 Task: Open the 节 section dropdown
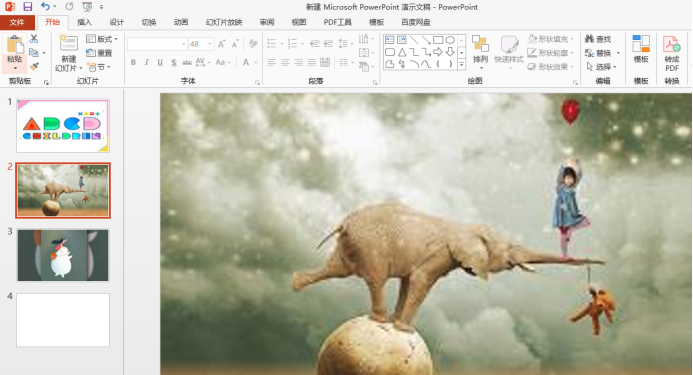(98, 67)
